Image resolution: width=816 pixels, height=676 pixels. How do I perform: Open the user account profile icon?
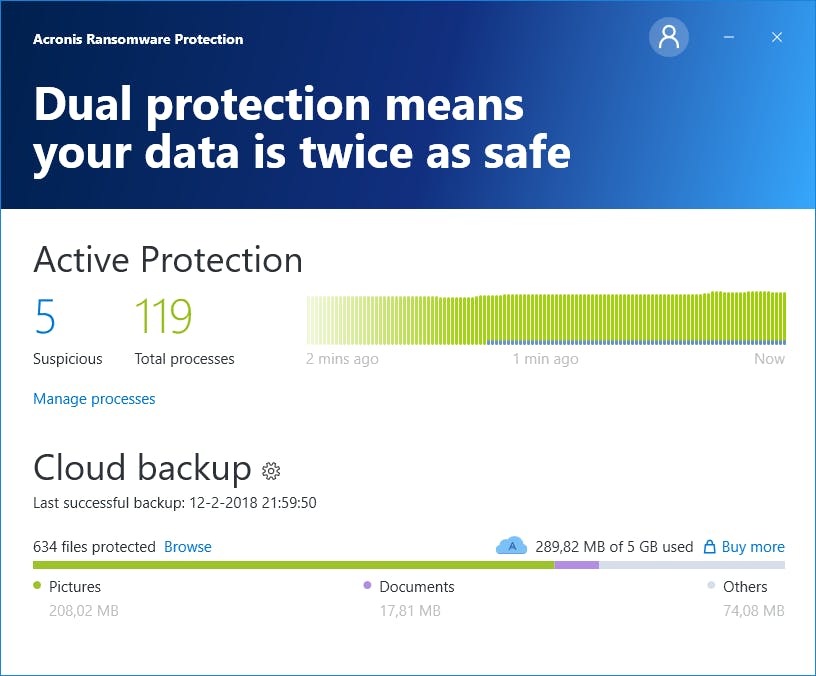pyautogui.click(x=669, y=38)
